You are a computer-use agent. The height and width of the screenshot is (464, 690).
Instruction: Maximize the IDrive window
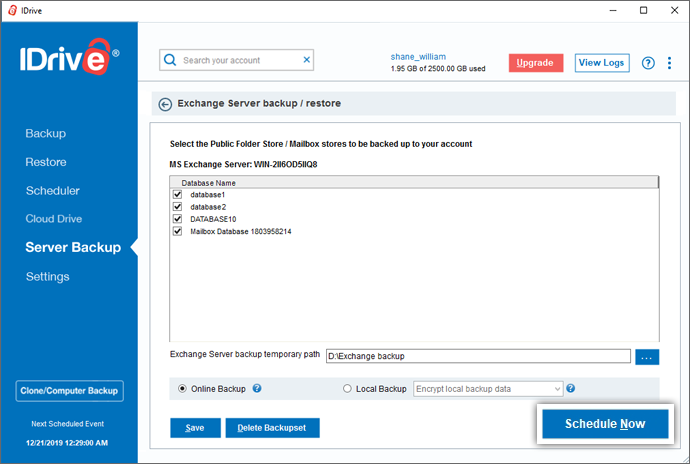point(643,10)
